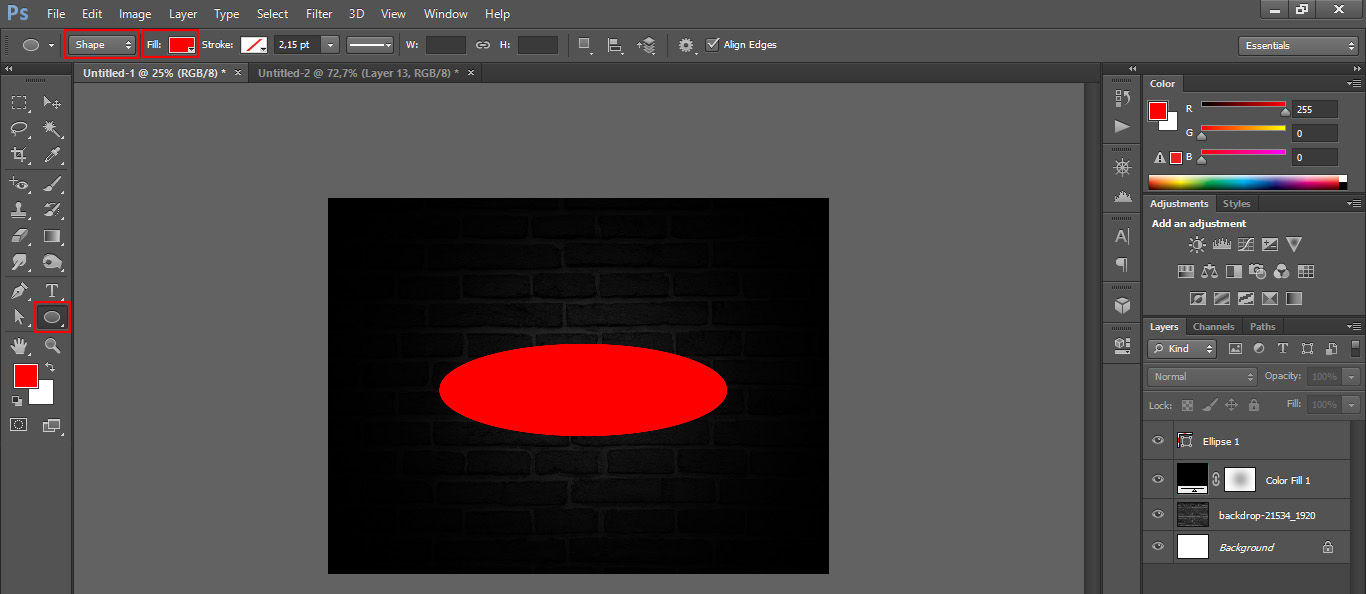
Task: Select the Ellipse shape tool
Action: 52,318
